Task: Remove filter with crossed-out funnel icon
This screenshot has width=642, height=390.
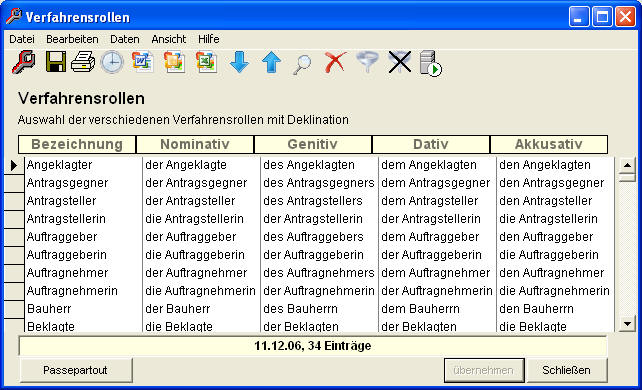Action: (399, 62)
